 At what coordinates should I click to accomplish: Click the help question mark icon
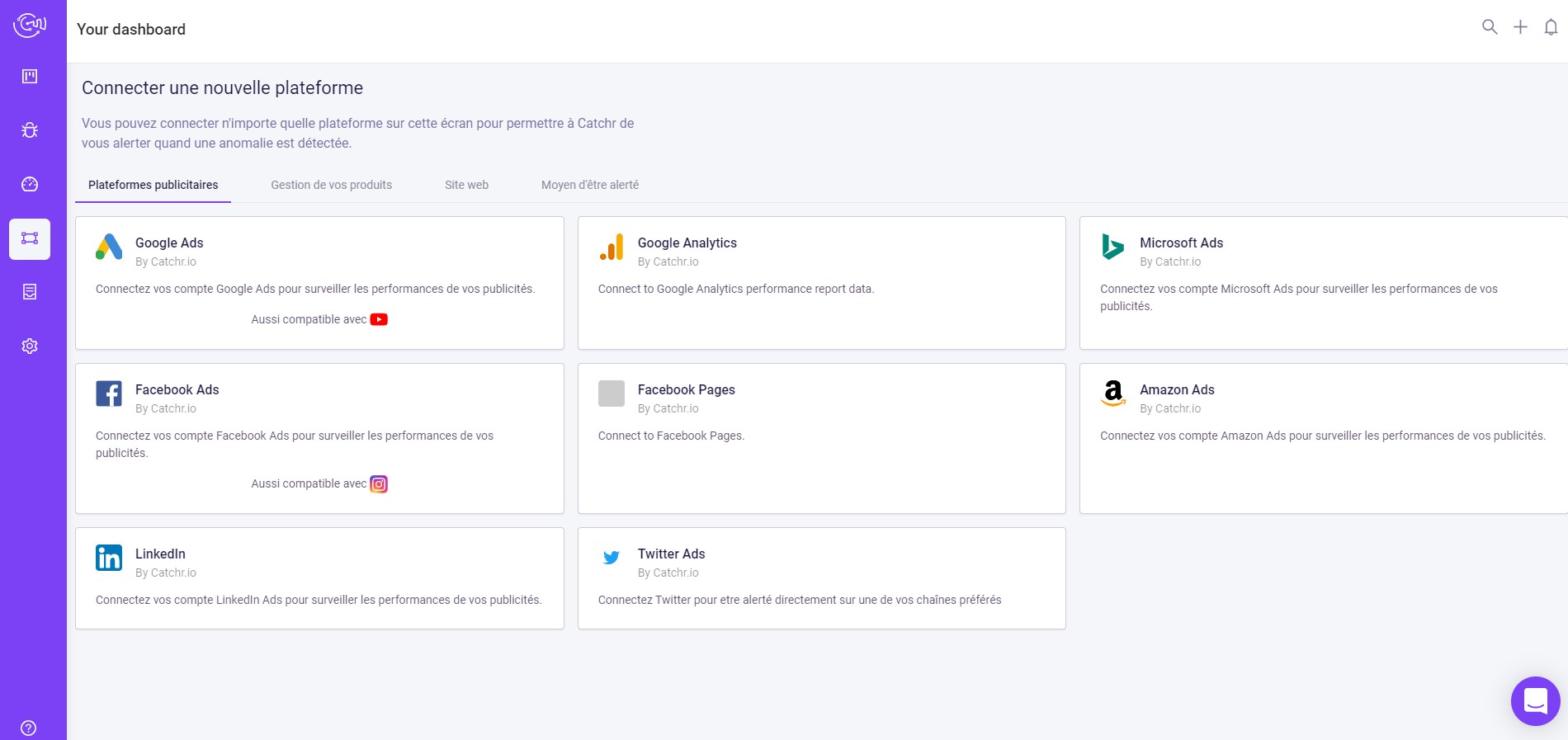(29, 728)
